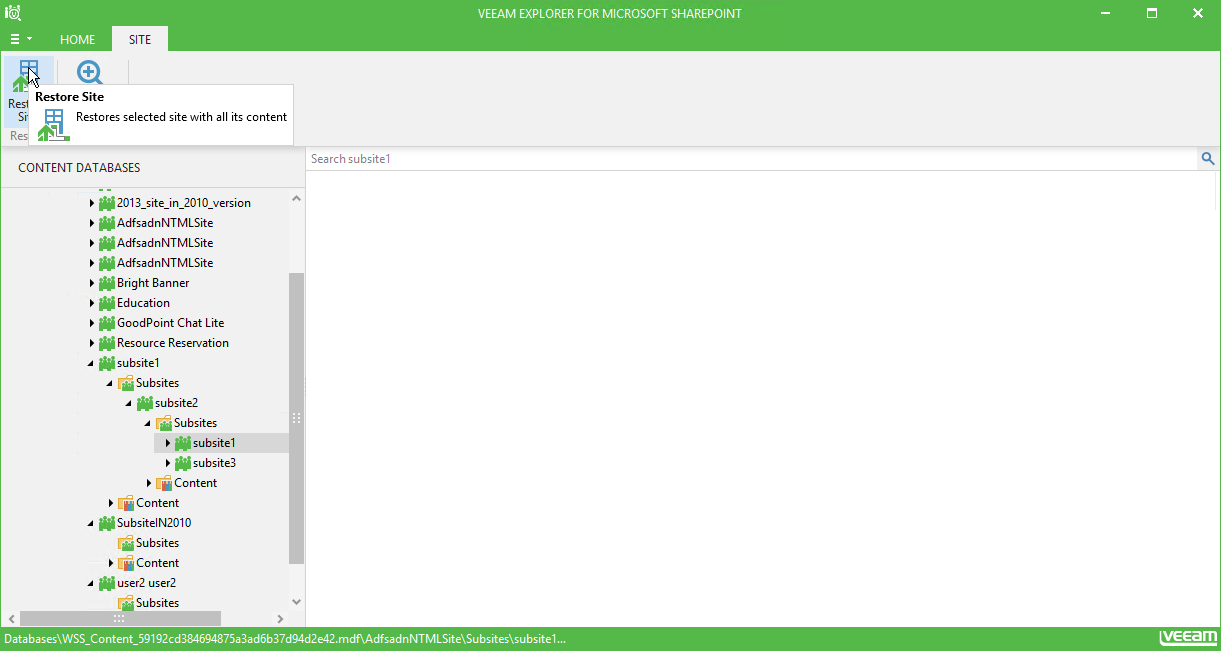Click the Subsites folder icon under SubsiteIN2010
The image size is (1221, 651).
coord(126,543)
